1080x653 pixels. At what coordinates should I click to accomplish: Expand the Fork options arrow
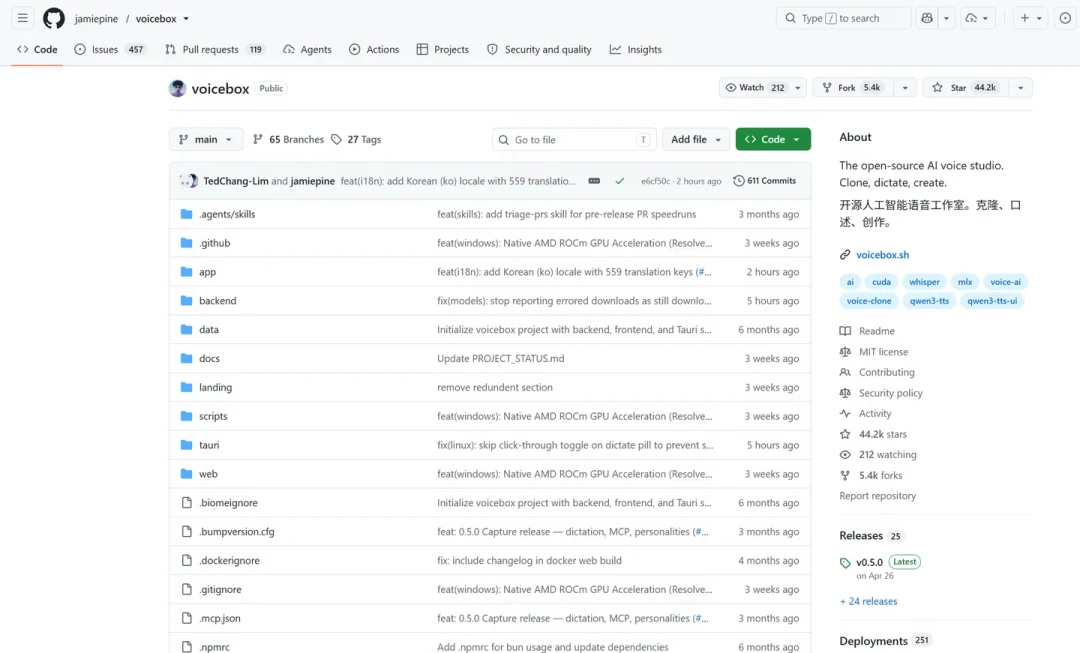click(x=905, y=87)
